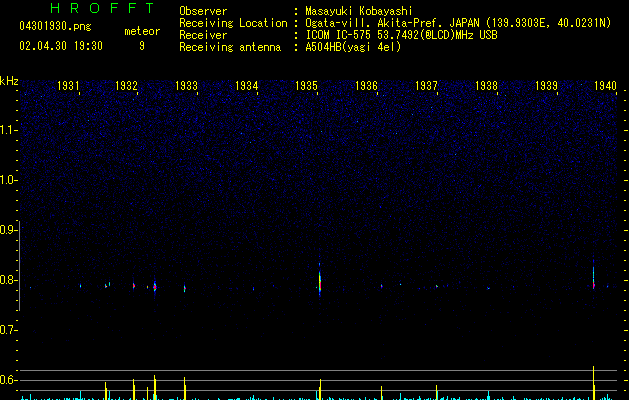629x400 pixels.
Task: Click the meteor count label
Action: point(142,31)
